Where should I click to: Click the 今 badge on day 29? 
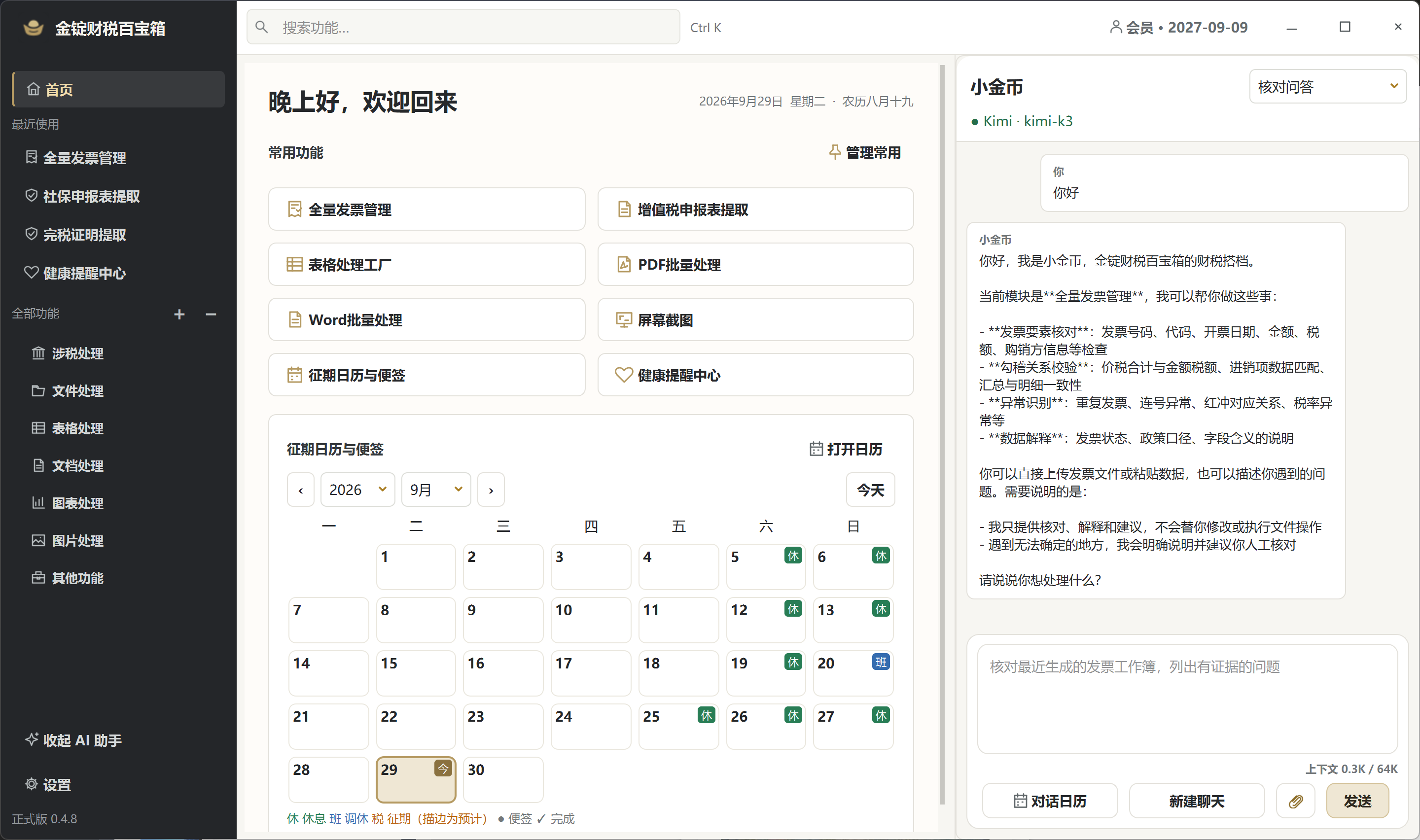click(443, 768)
